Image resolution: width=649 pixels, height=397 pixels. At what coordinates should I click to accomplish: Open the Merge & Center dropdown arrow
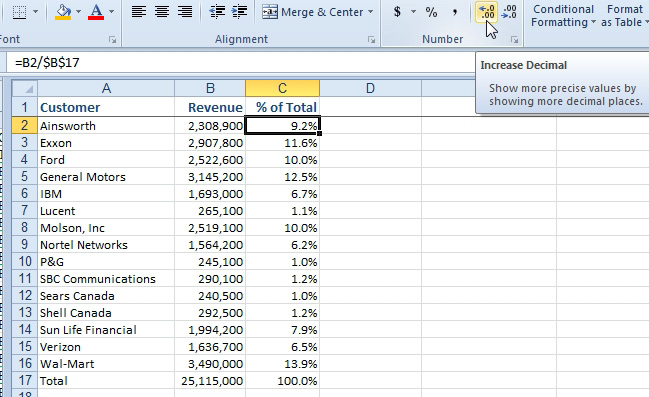(x=370, y=12)
